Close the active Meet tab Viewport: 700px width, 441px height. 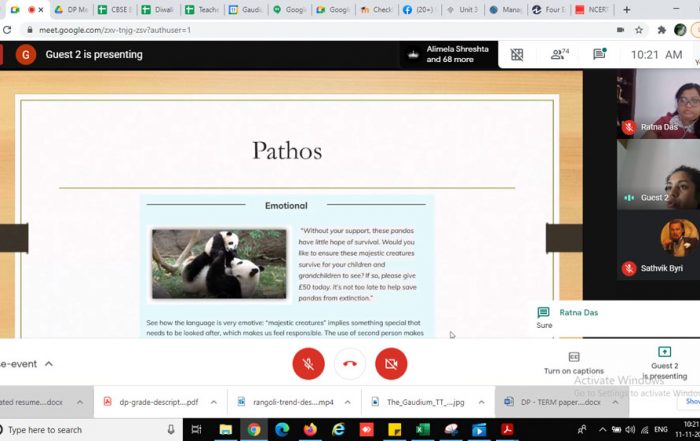[41, 9]
